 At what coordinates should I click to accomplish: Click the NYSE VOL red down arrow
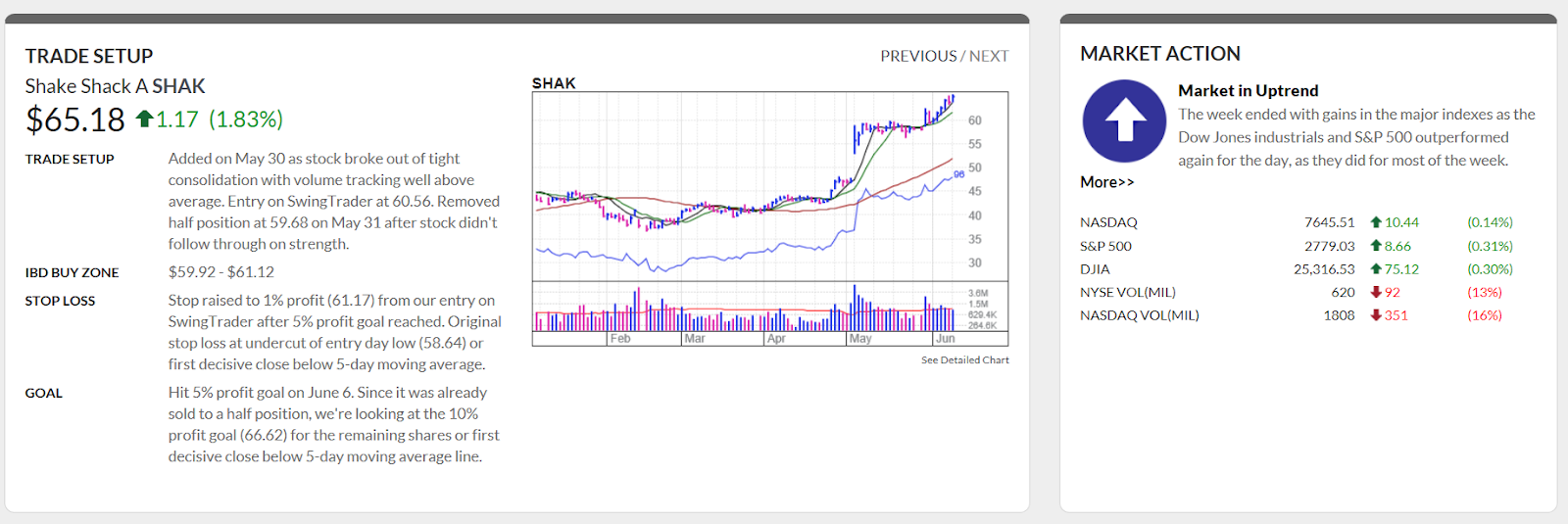[1376, 292]
